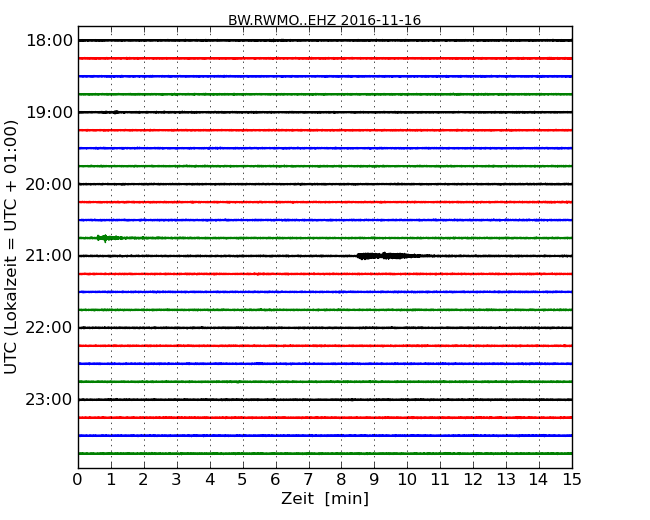Click the x-axis tick label 3

(x=177, y=480)
